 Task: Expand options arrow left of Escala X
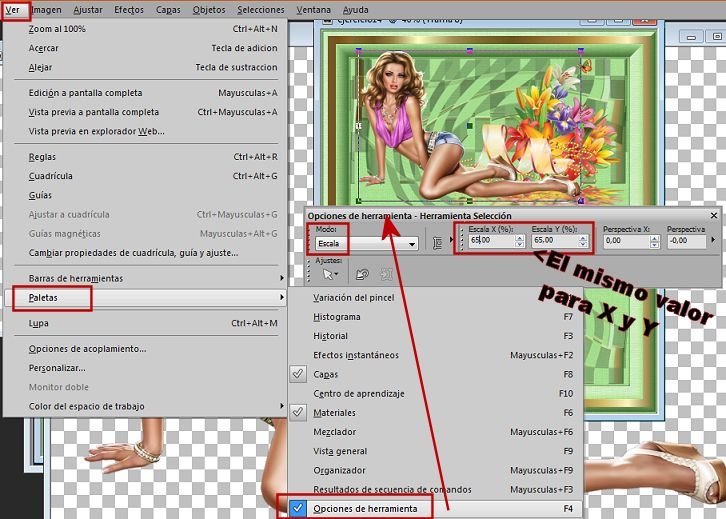[451, 240]
